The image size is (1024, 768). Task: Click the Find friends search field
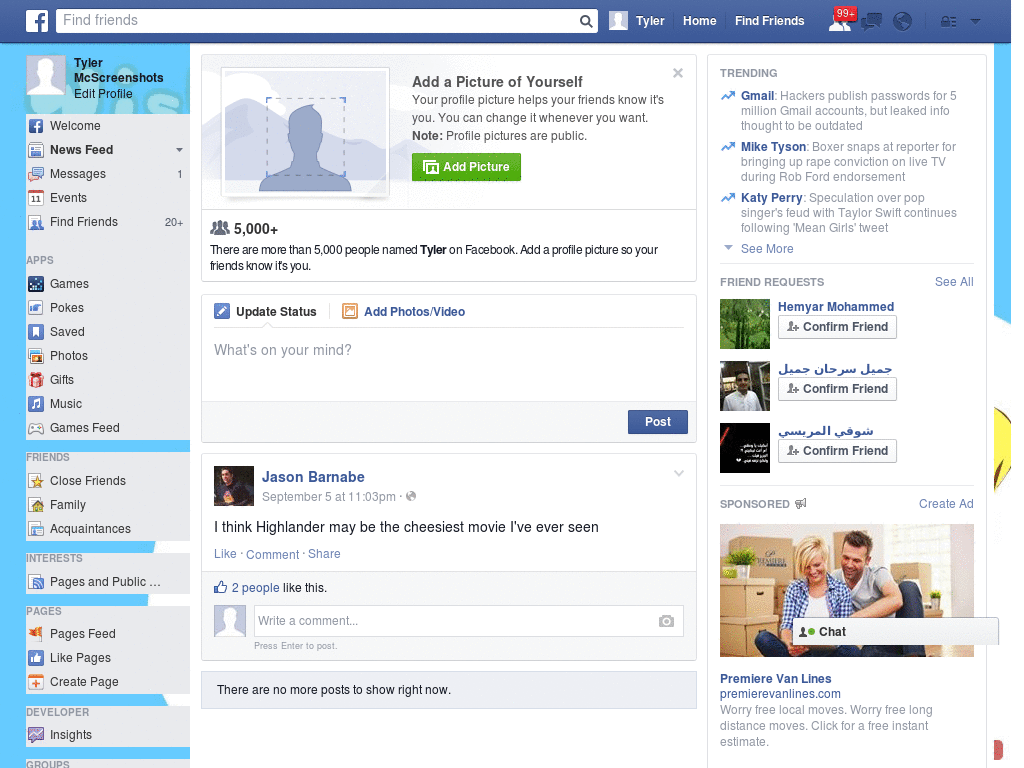(x=317, y=21)
